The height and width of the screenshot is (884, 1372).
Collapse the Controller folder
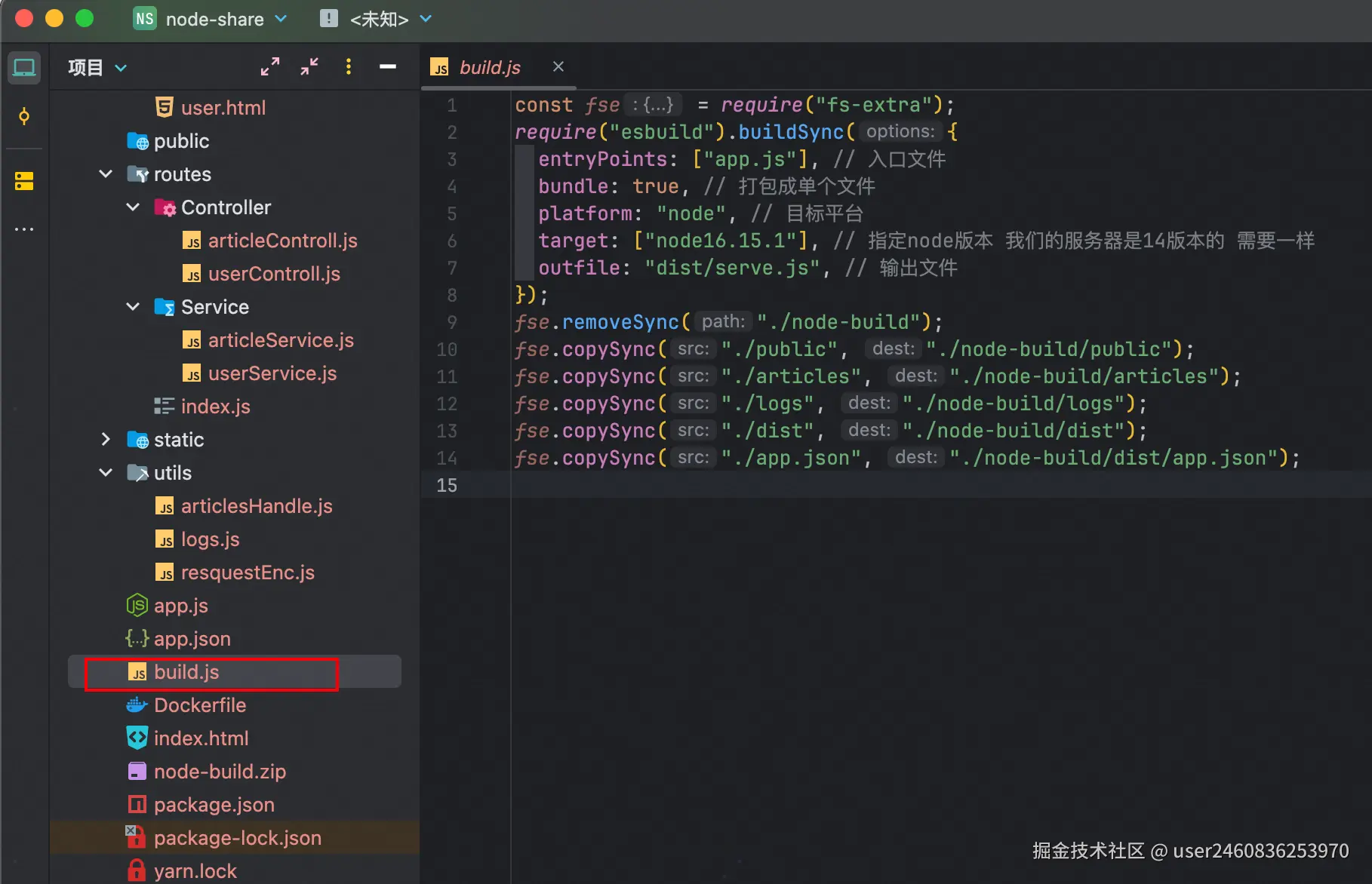133,207
